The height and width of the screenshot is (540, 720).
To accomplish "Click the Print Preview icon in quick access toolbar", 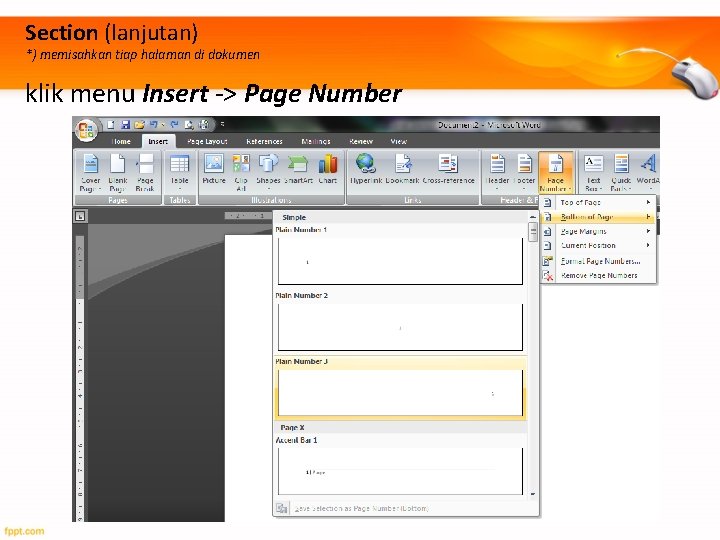I will [x=189, y=124].
